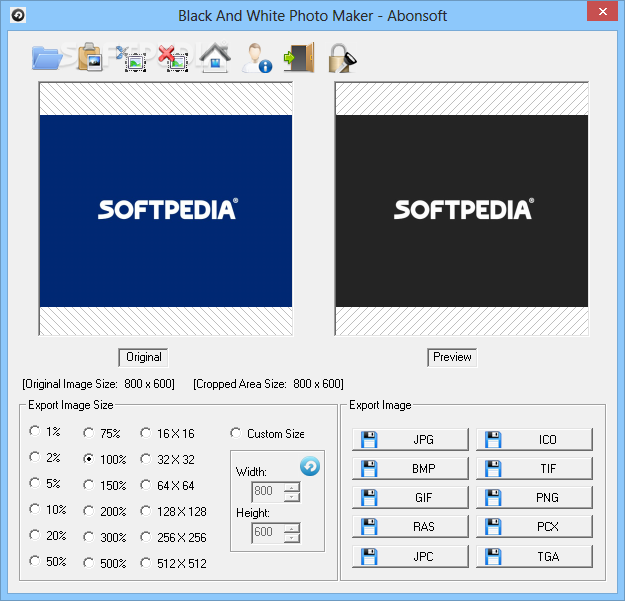
Task: Click the padlock registration icon
Action: [342, 58]
